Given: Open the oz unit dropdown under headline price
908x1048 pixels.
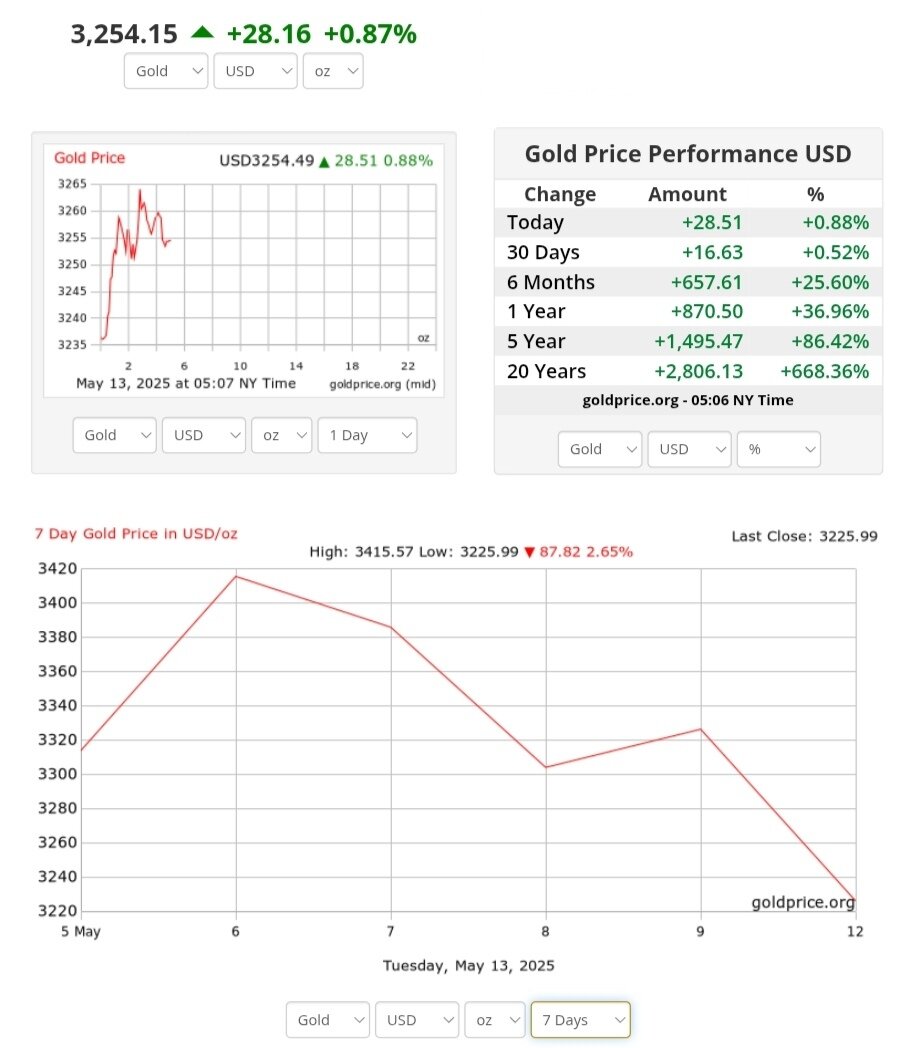Looking at the screenshot, I should [332, 71].
